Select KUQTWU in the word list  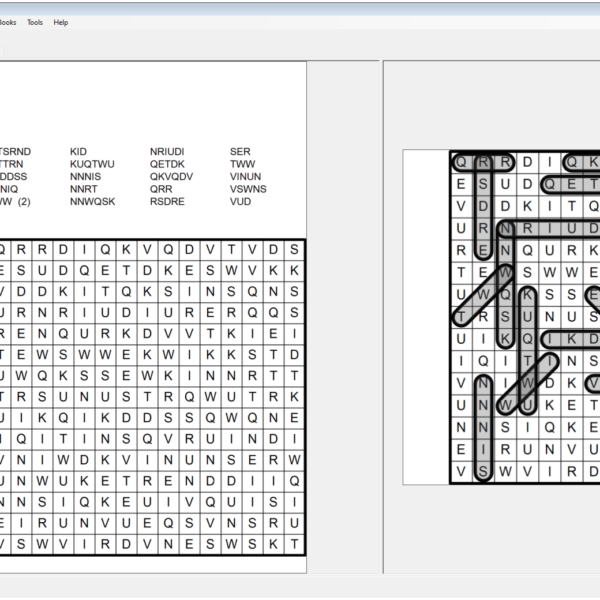92,164
